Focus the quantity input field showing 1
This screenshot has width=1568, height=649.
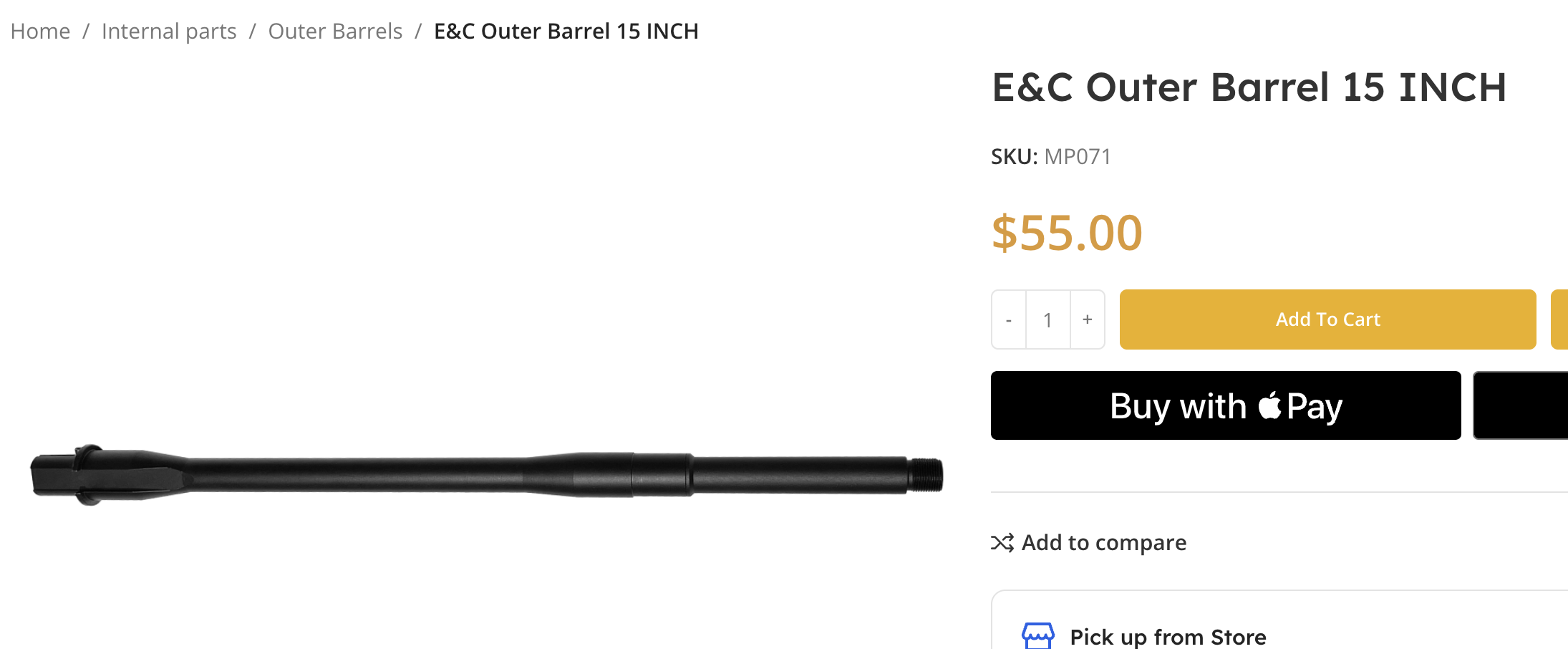(x=1048, y=319)
